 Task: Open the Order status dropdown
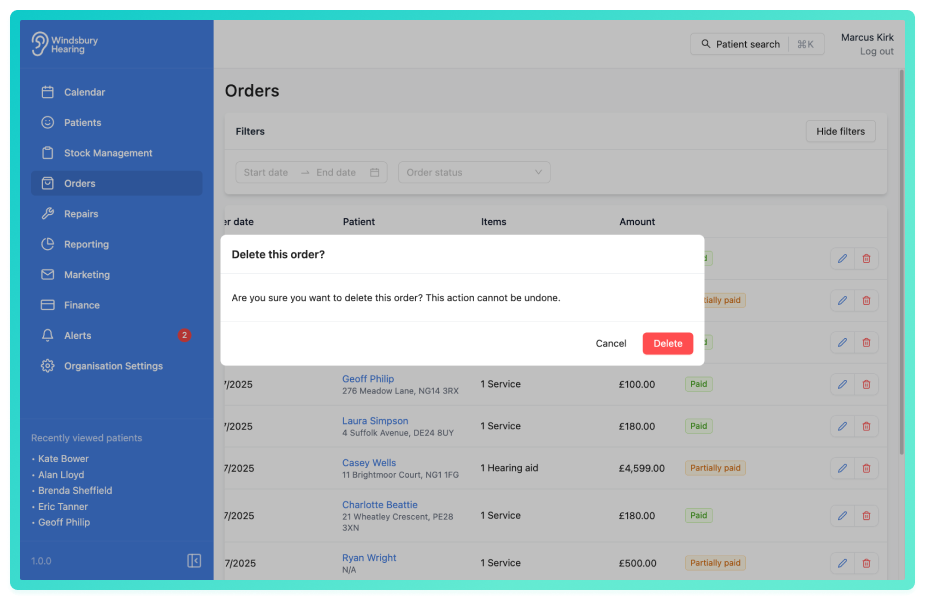474,172
